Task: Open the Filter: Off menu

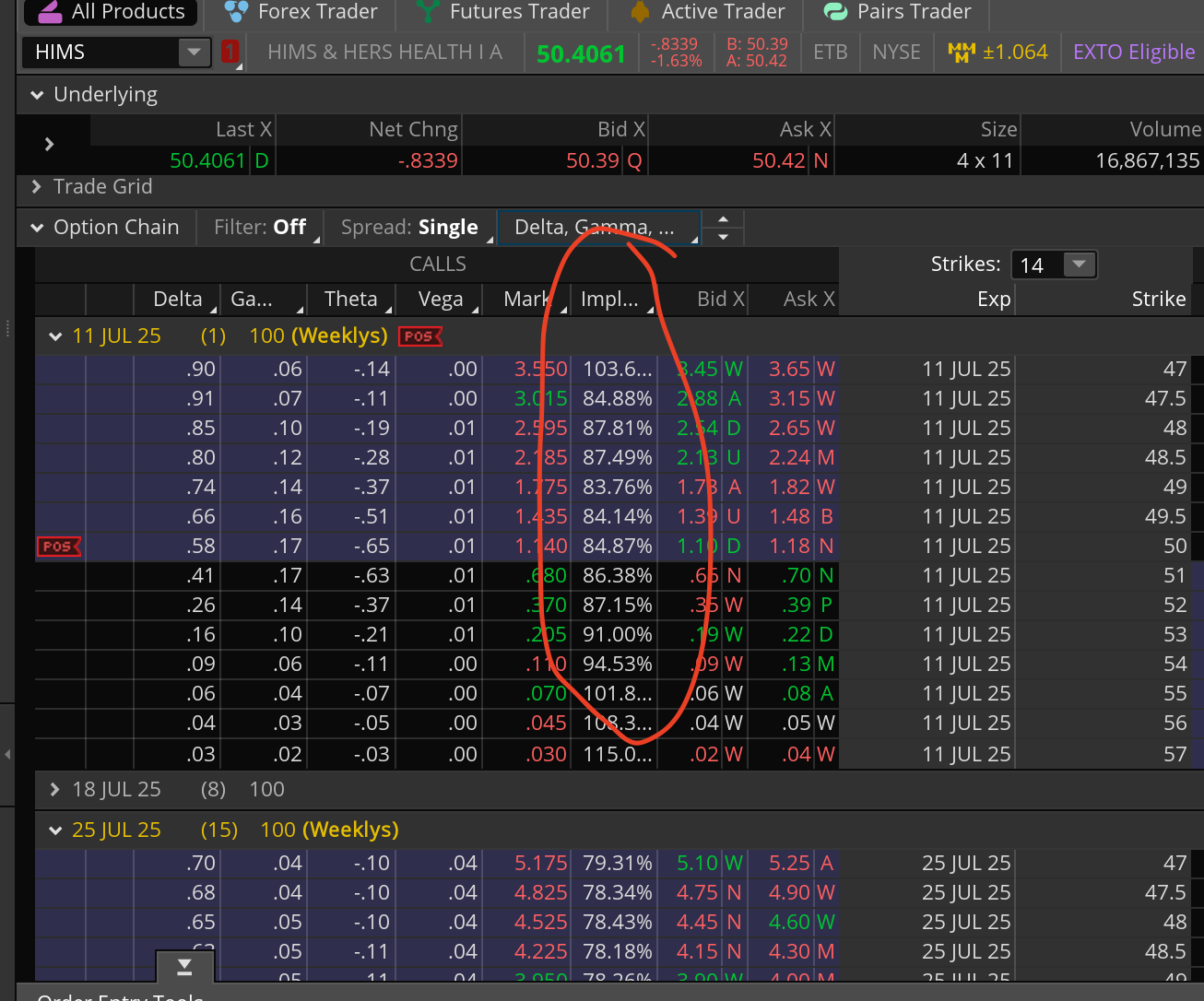Action: (x=260, y=228)
